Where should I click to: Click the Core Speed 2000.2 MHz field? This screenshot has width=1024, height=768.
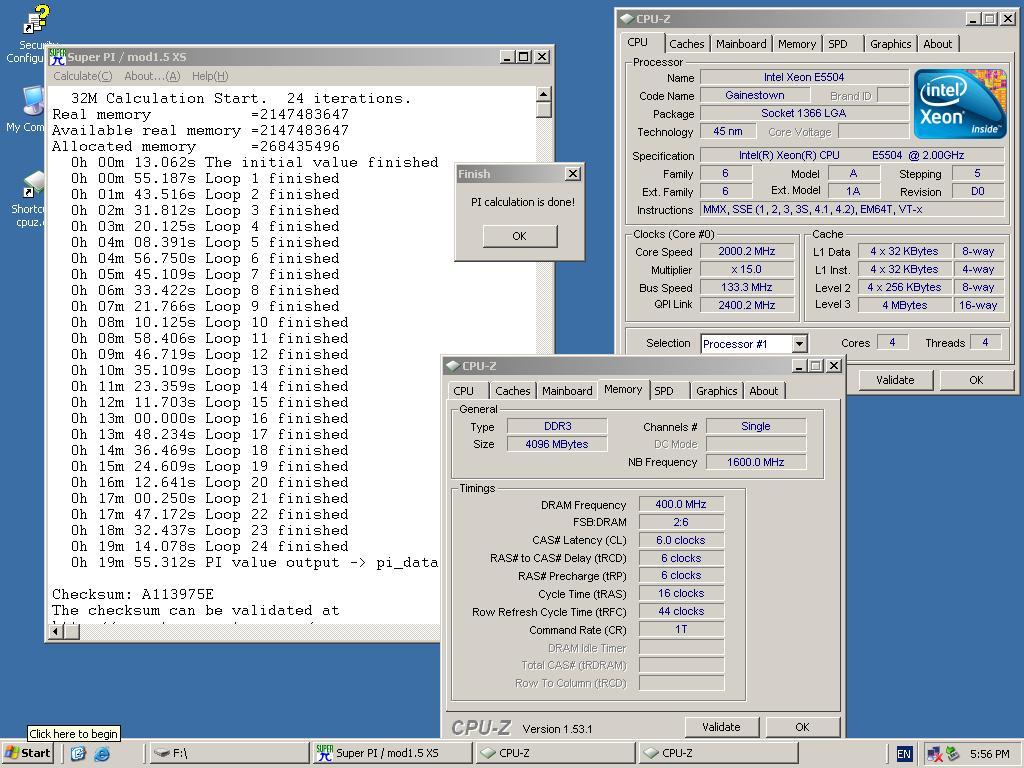[x=747, y=251]
